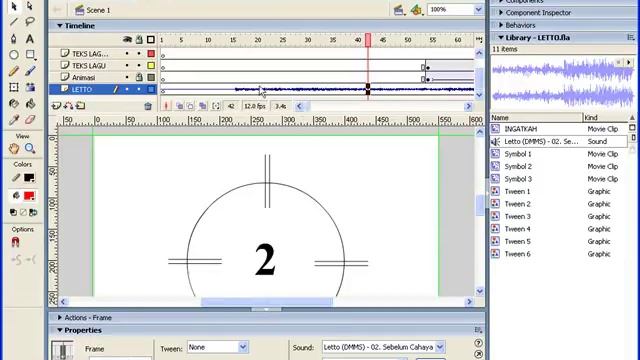Toggle Edit Multiple Frames button

click(x=203, y=106)
